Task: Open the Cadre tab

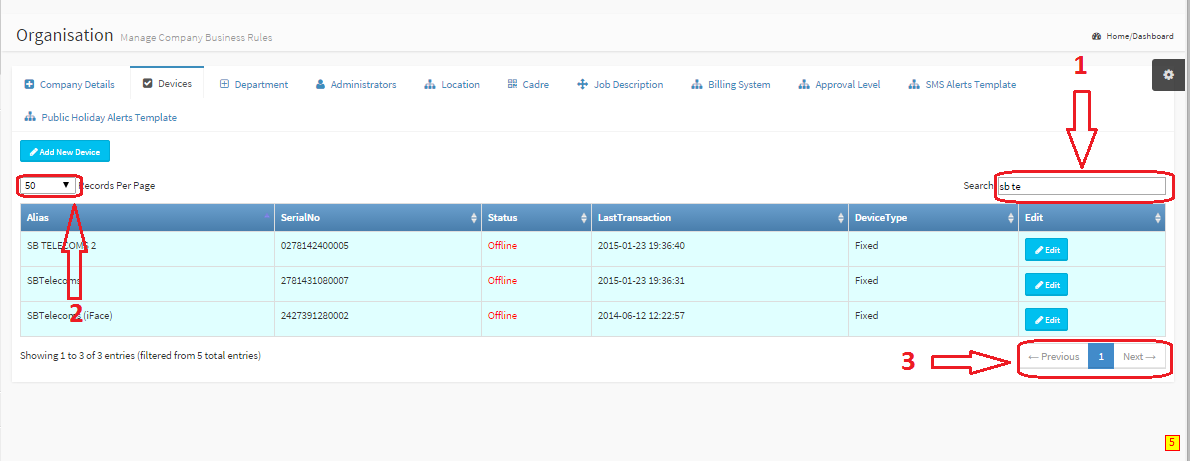Action: 527,85
